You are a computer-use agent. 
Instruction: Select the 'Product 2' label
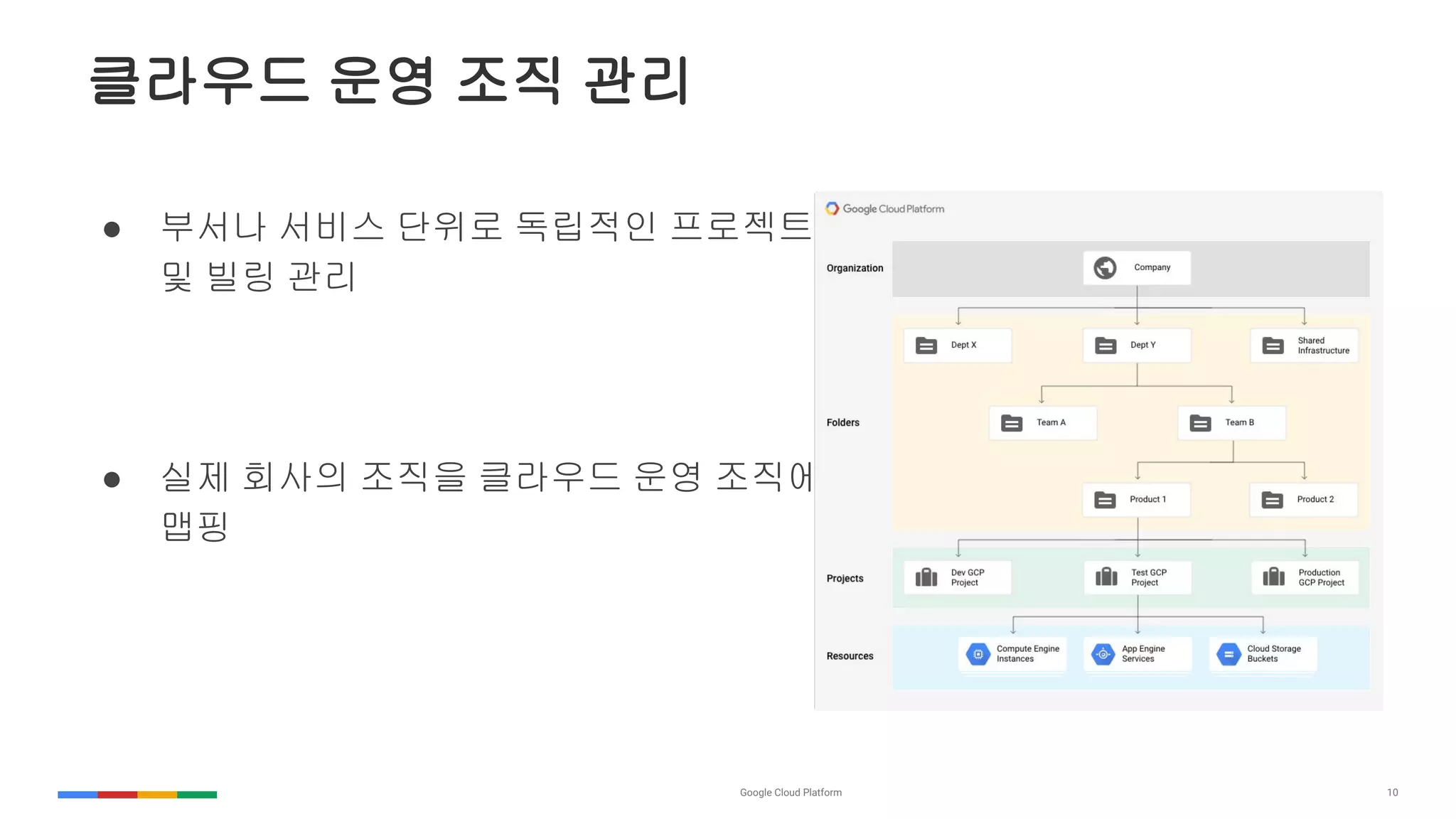(x=1315, y=499)
